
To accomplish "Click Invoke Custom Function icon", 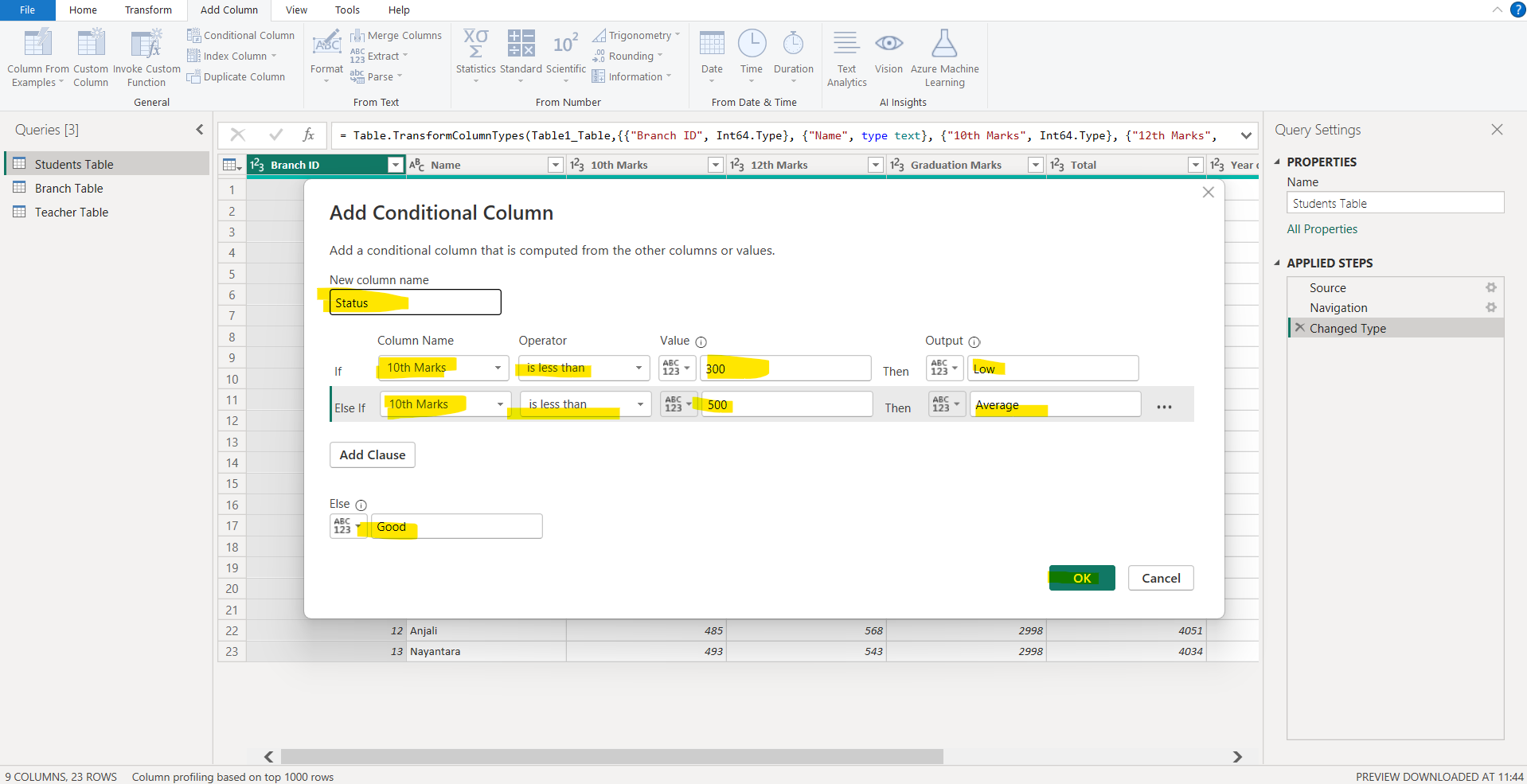I will 146,45.
